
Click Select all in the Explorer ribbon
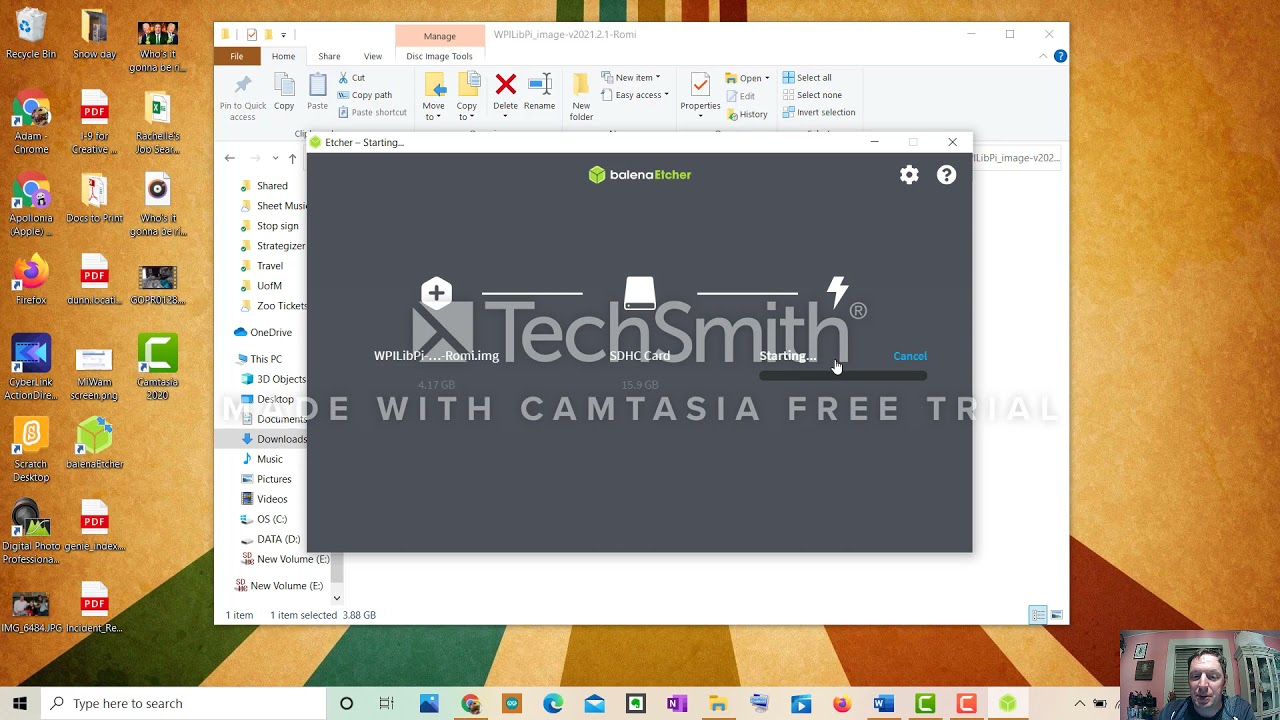coord(807,78)
